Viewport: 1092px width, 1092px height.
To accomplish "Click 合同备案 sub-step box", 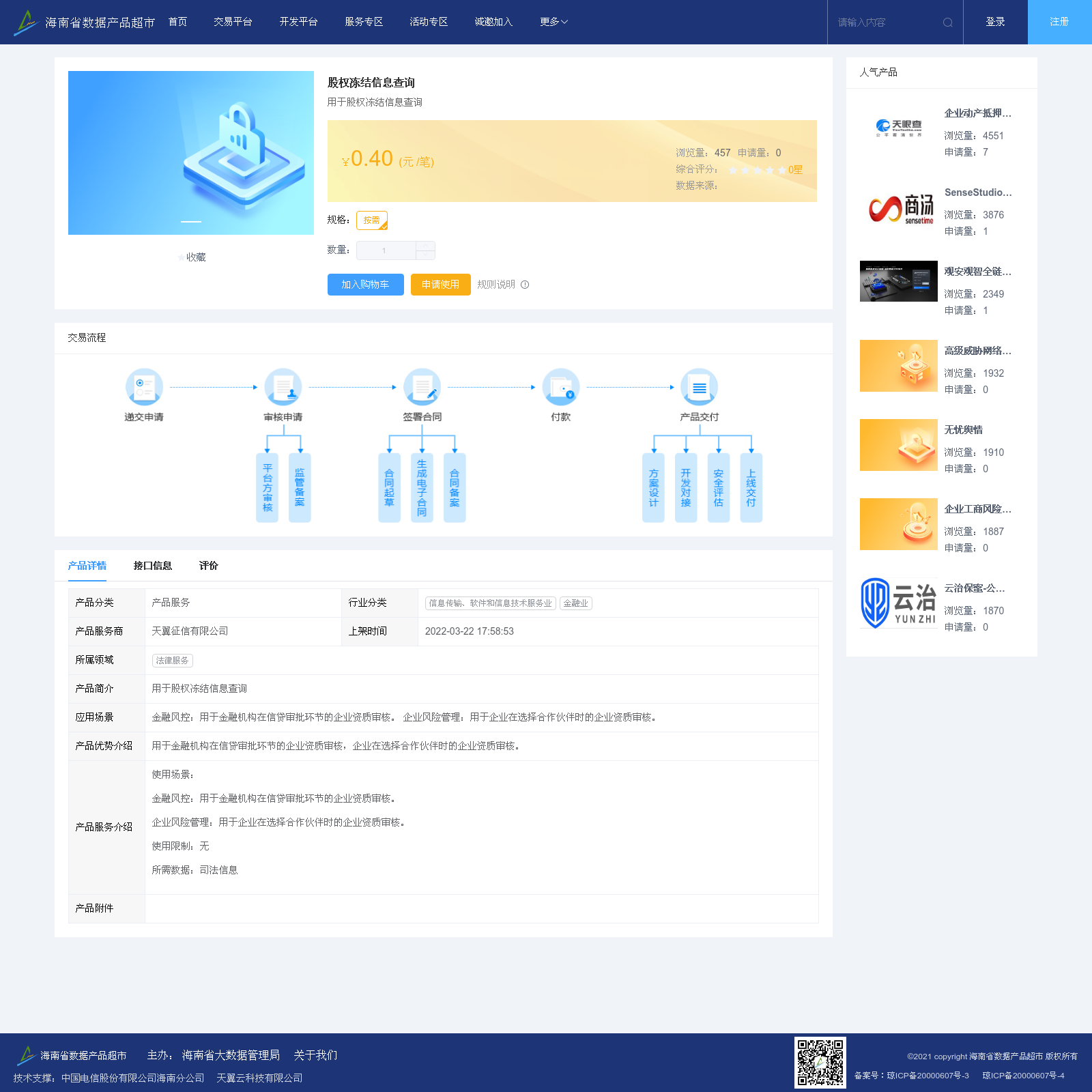I will [x=455, y=488].
